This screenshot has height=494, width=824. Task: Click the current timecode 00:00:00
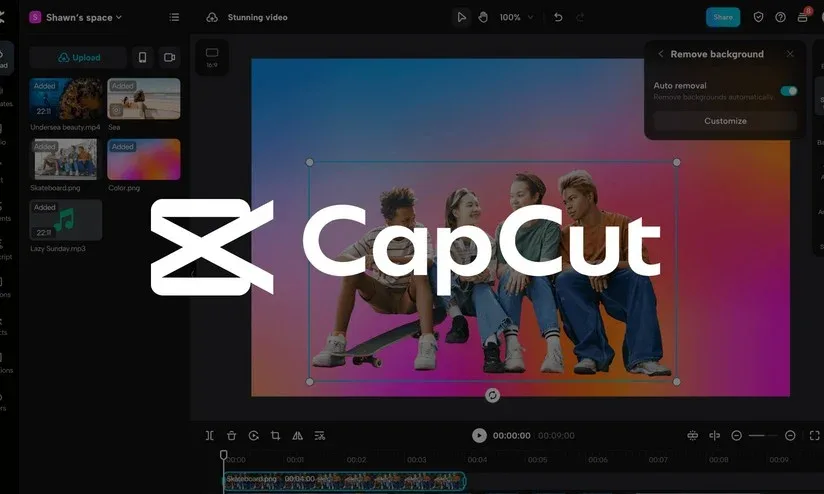[511, 436]
